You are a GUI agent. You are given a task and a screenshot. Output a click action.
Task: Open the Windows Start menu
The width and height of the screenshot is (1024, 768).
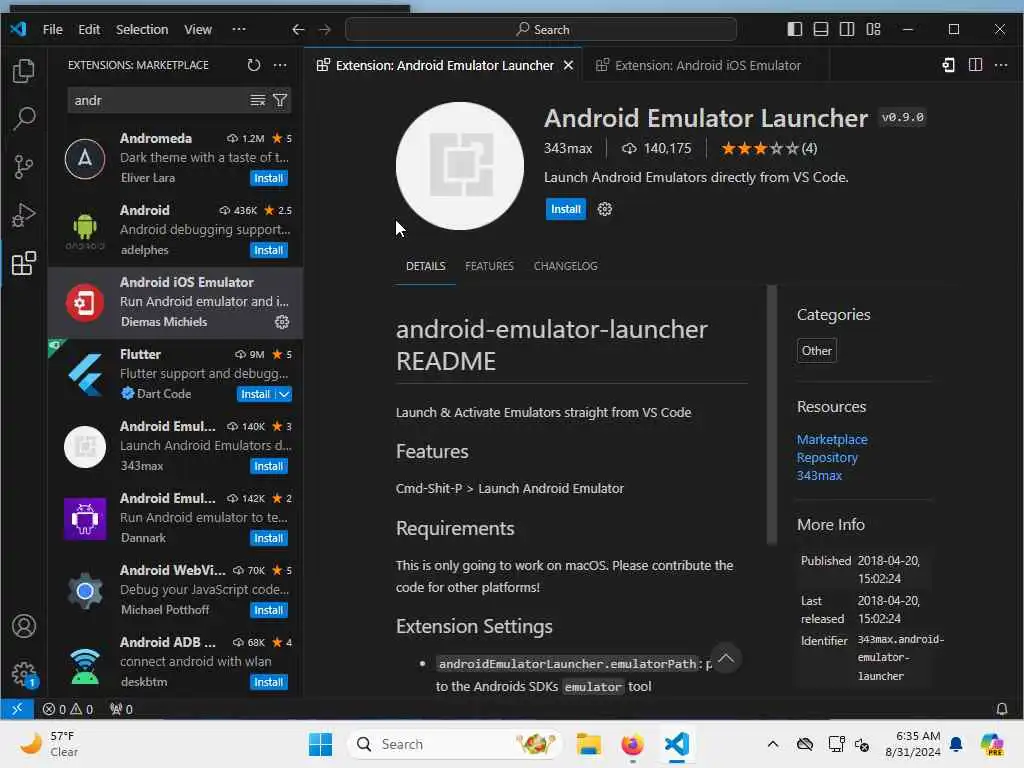point(320,744)
